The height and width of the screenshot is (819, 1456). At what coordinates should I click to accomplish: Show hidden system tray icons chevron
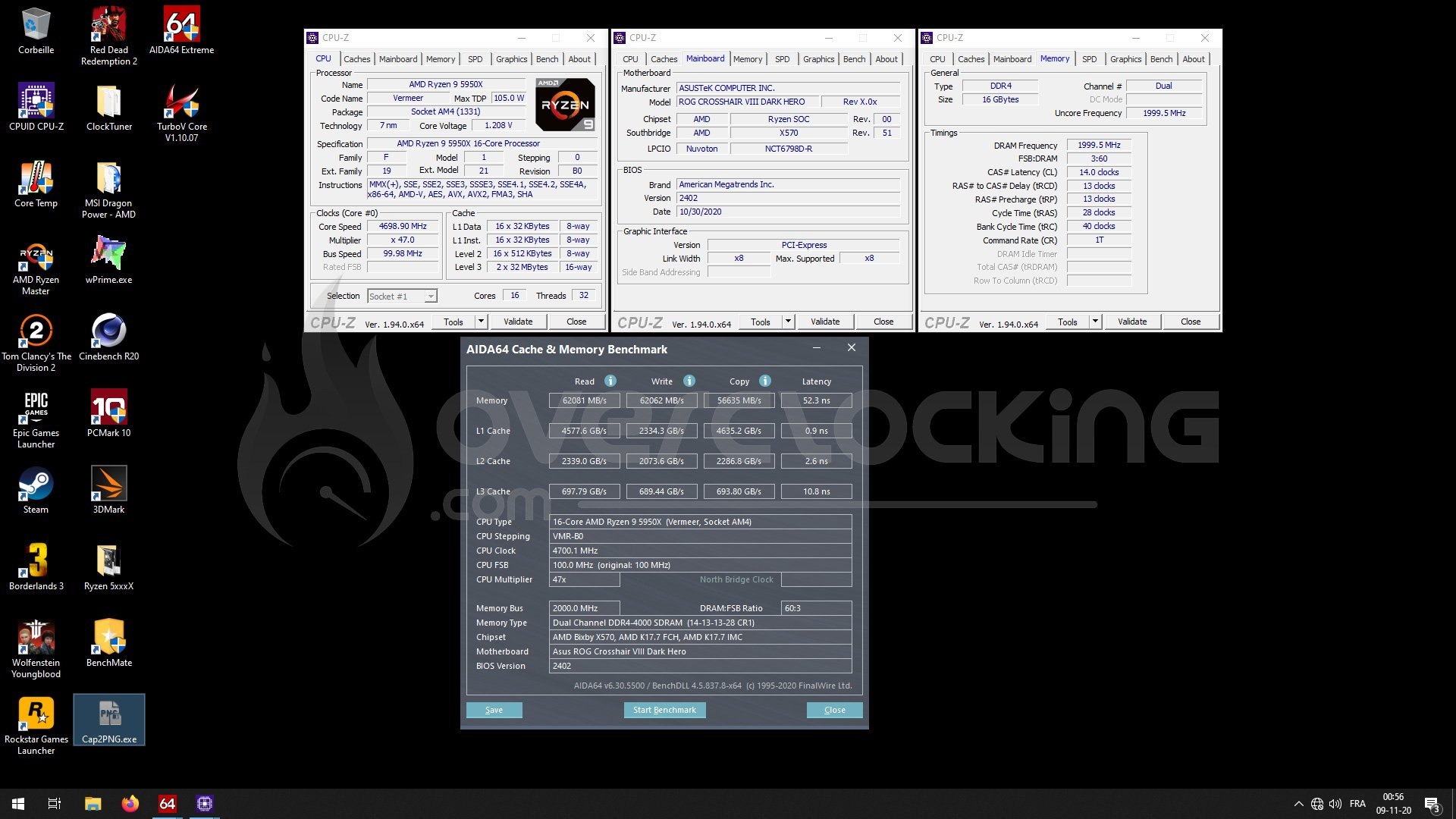coord(1298,804)
